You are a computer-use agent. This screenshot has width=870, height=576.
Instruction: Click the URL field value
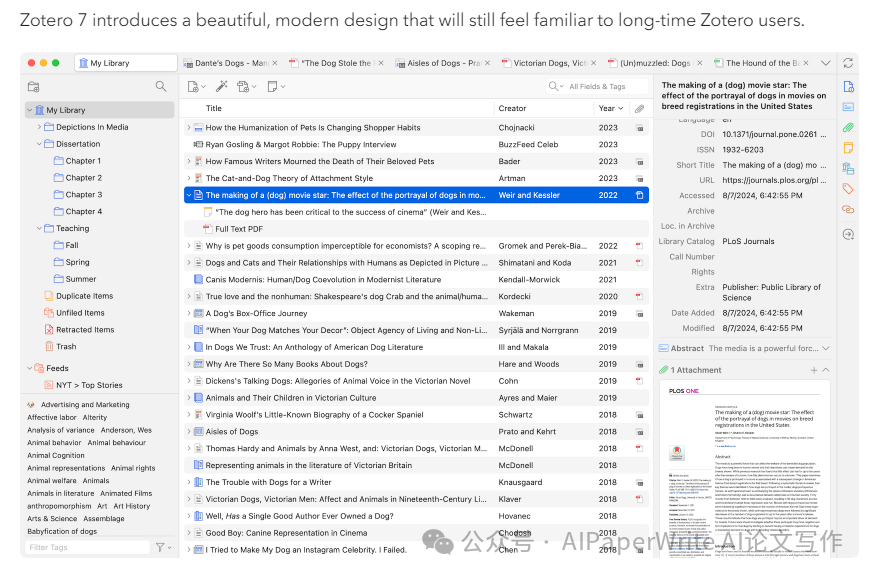pos(774,180)
